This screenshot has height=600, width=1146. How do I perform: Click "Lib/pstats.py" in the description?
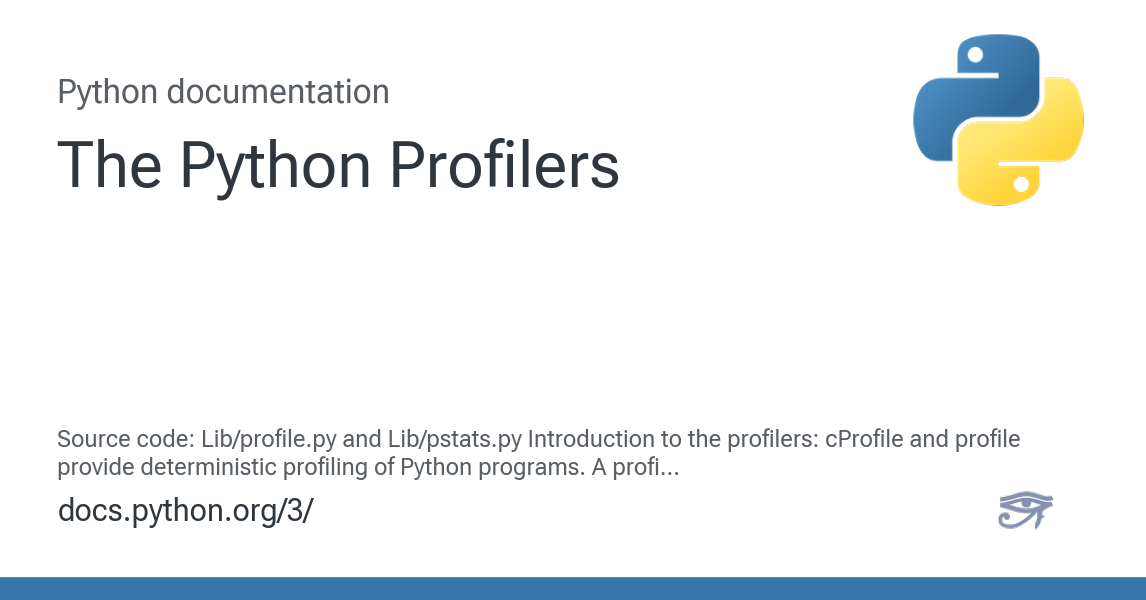[x=460, y=439]
